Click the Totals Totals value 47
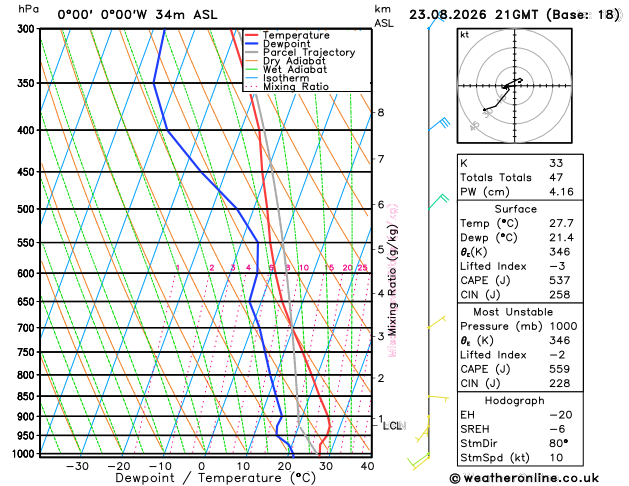Image resolution: width=629 pixels, height=486 pixels. coord(556,177)
